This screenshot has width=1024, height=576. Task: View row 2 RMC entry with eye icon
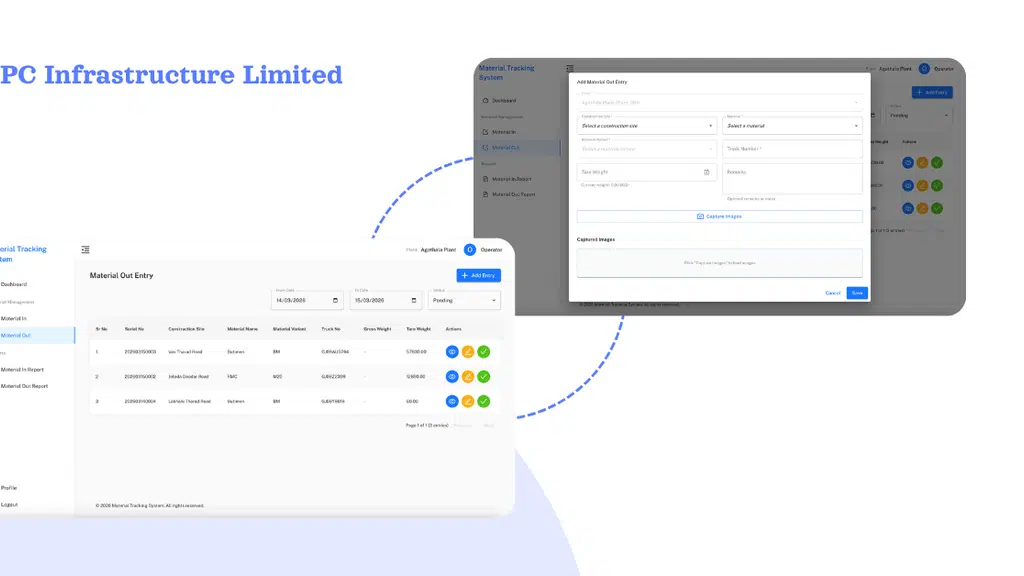[x=452, y=377]
